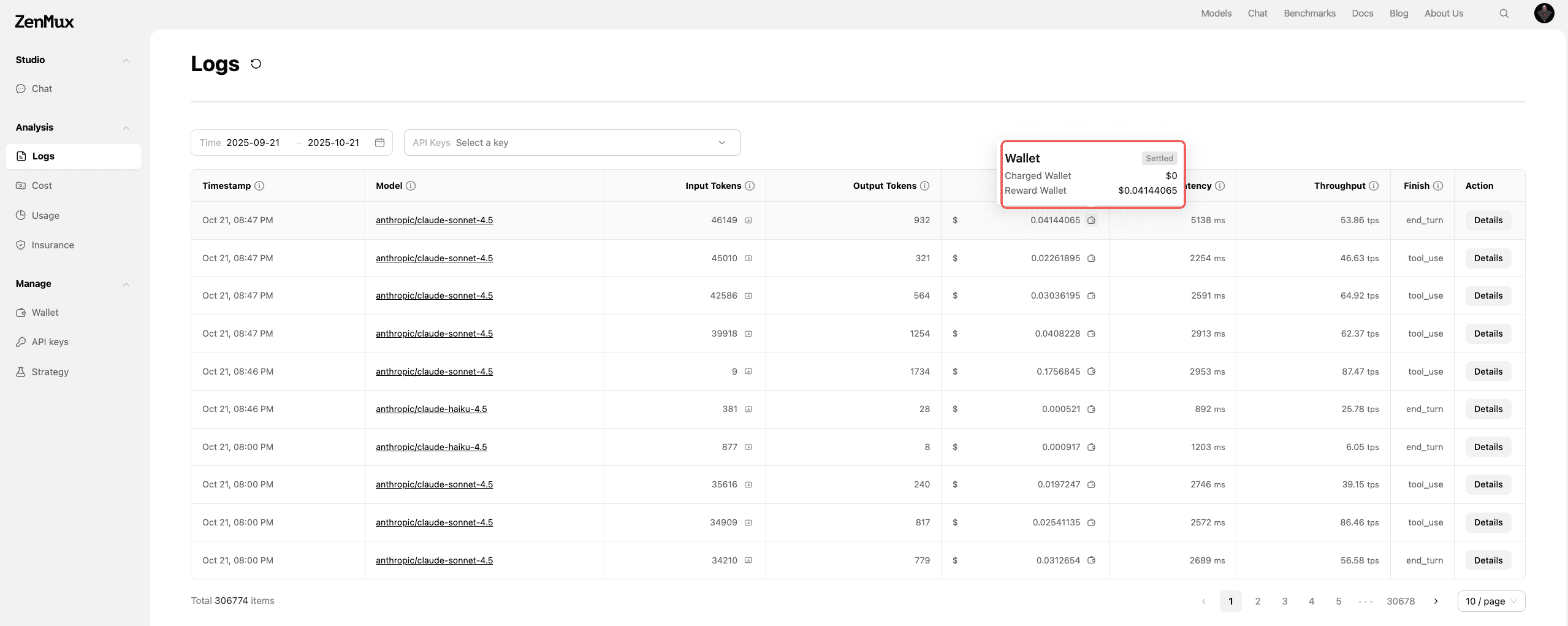Click the search icon in top navigation

(1504, 13)
